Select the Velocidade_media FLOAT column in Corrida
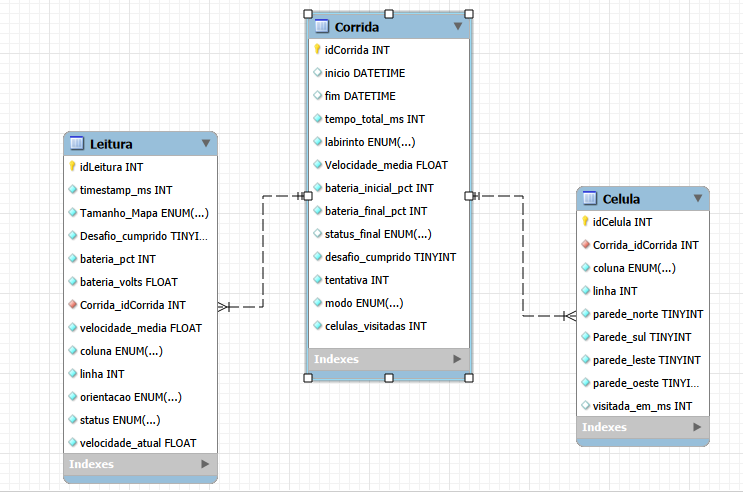The height and width of the screenshot is (492, 743). pos(386,165)
